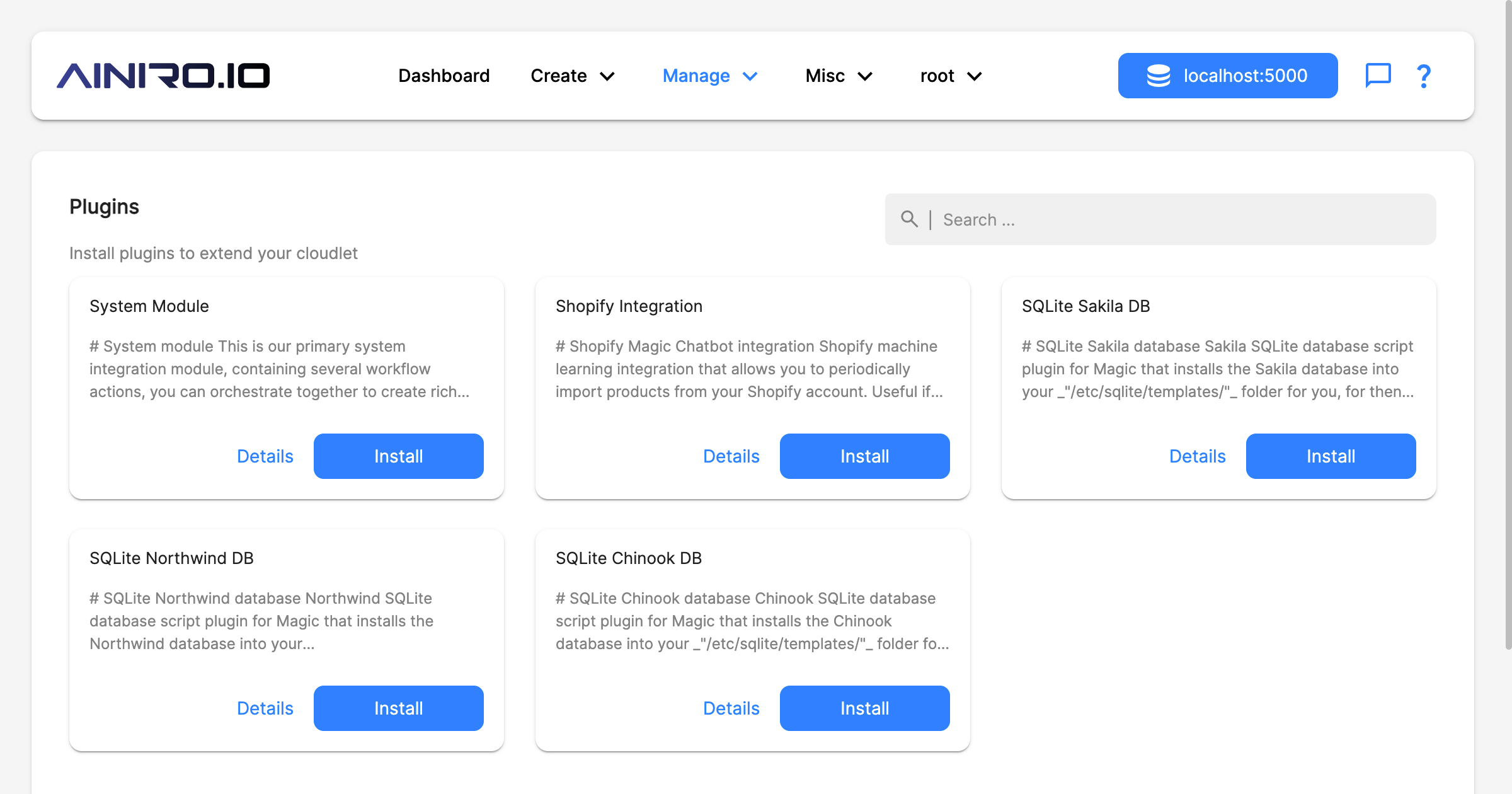This screenshot has width=1512, height=794.
Task: Open Details for the Shopify Integration plugin
Action: (x=731, y=456)
